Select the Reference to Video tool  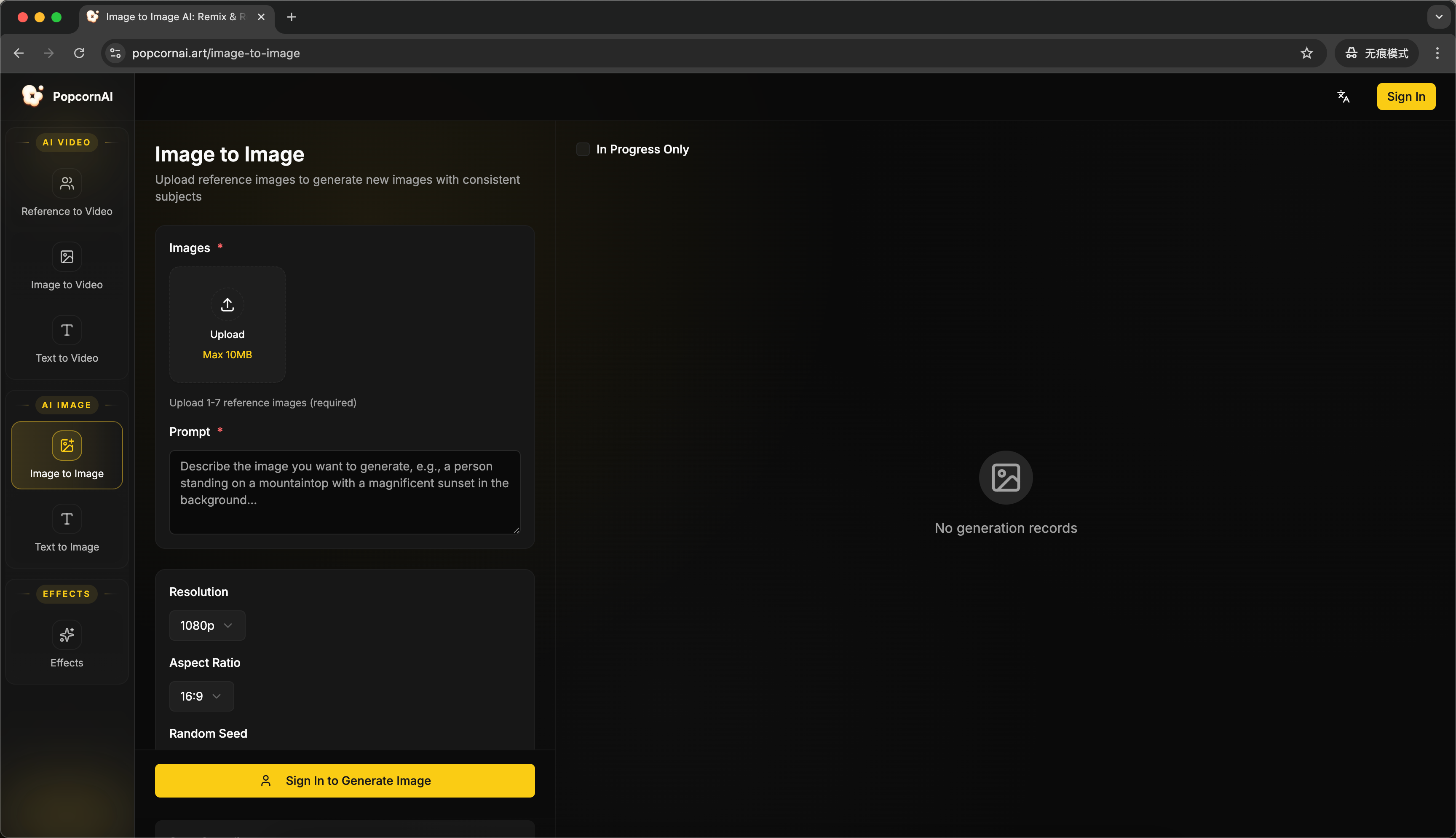tap(66, 194)
